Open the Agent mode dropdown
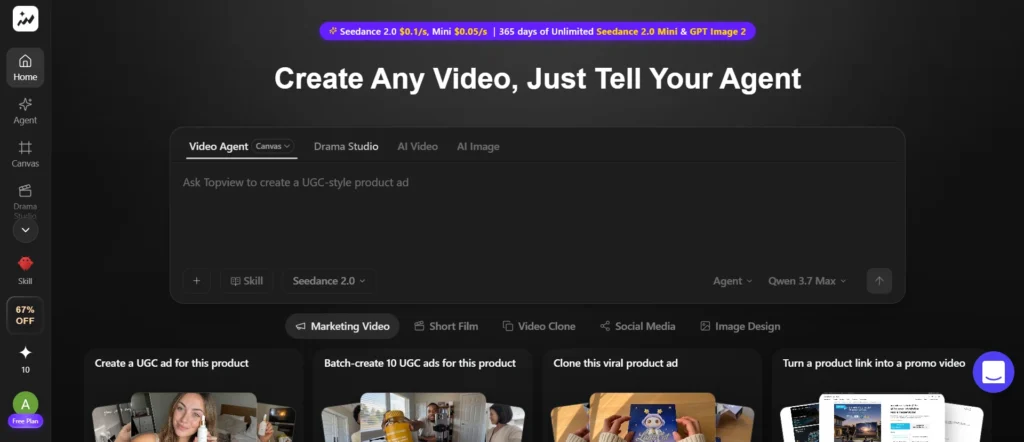This screenshot has width=1024, height=442. 733,281
